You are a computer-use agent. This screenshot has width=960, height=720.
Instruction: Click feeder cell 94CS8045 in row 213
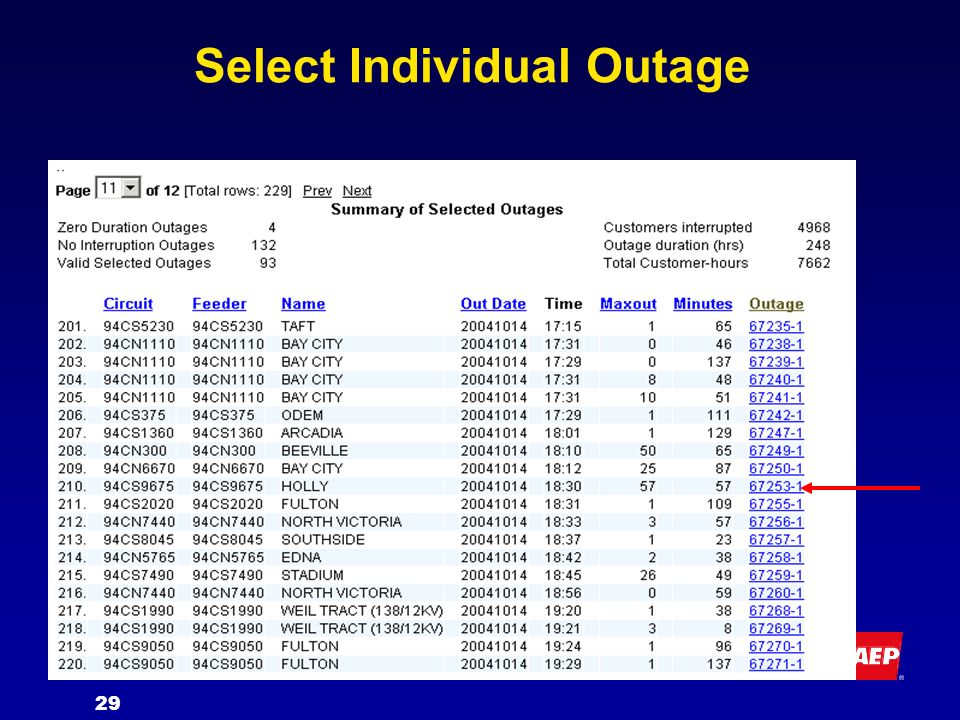[228, 539]
